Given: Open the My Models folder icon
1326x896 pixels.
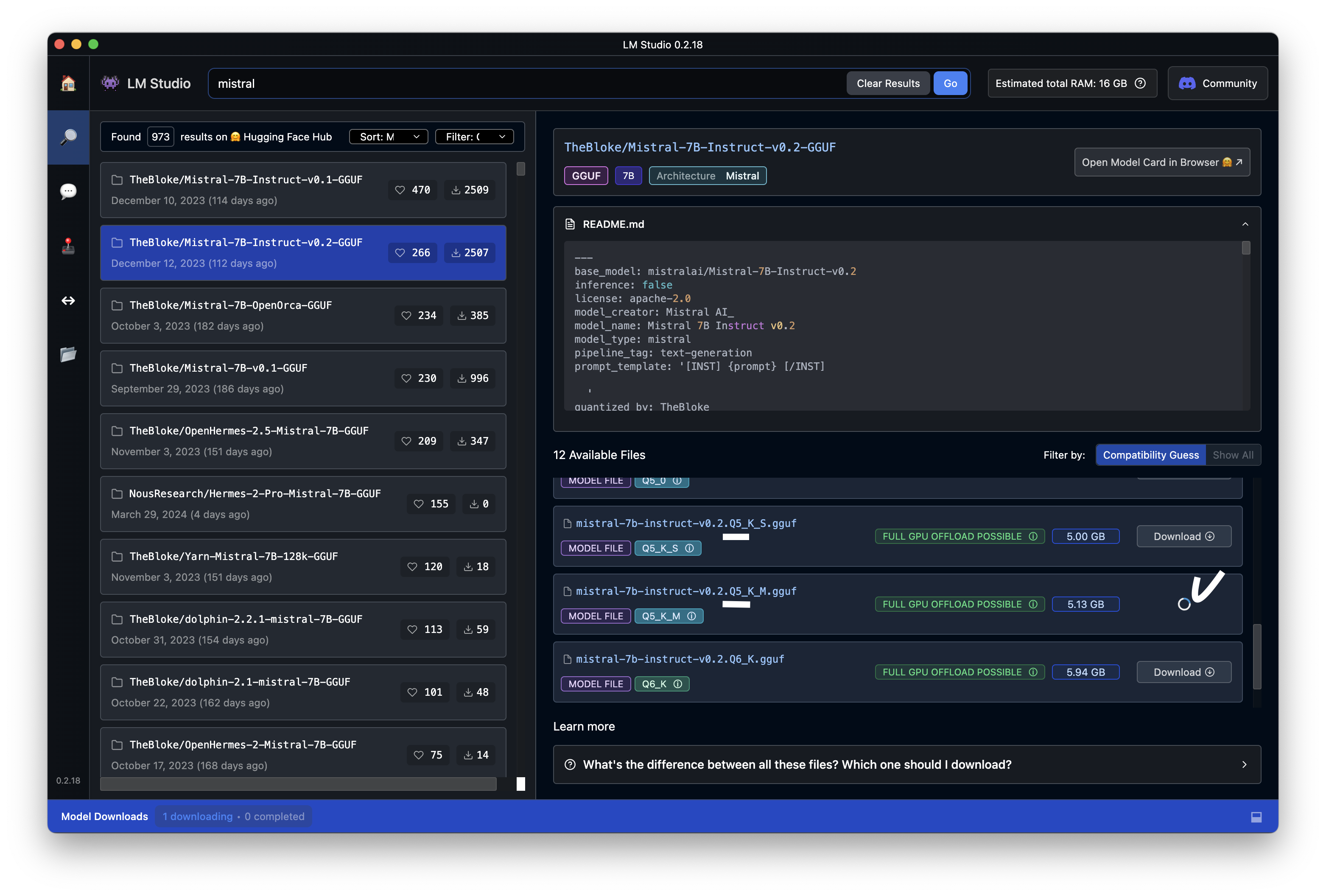Looking at the screenshot, I should pyautogui.click(x=68, y=354).
